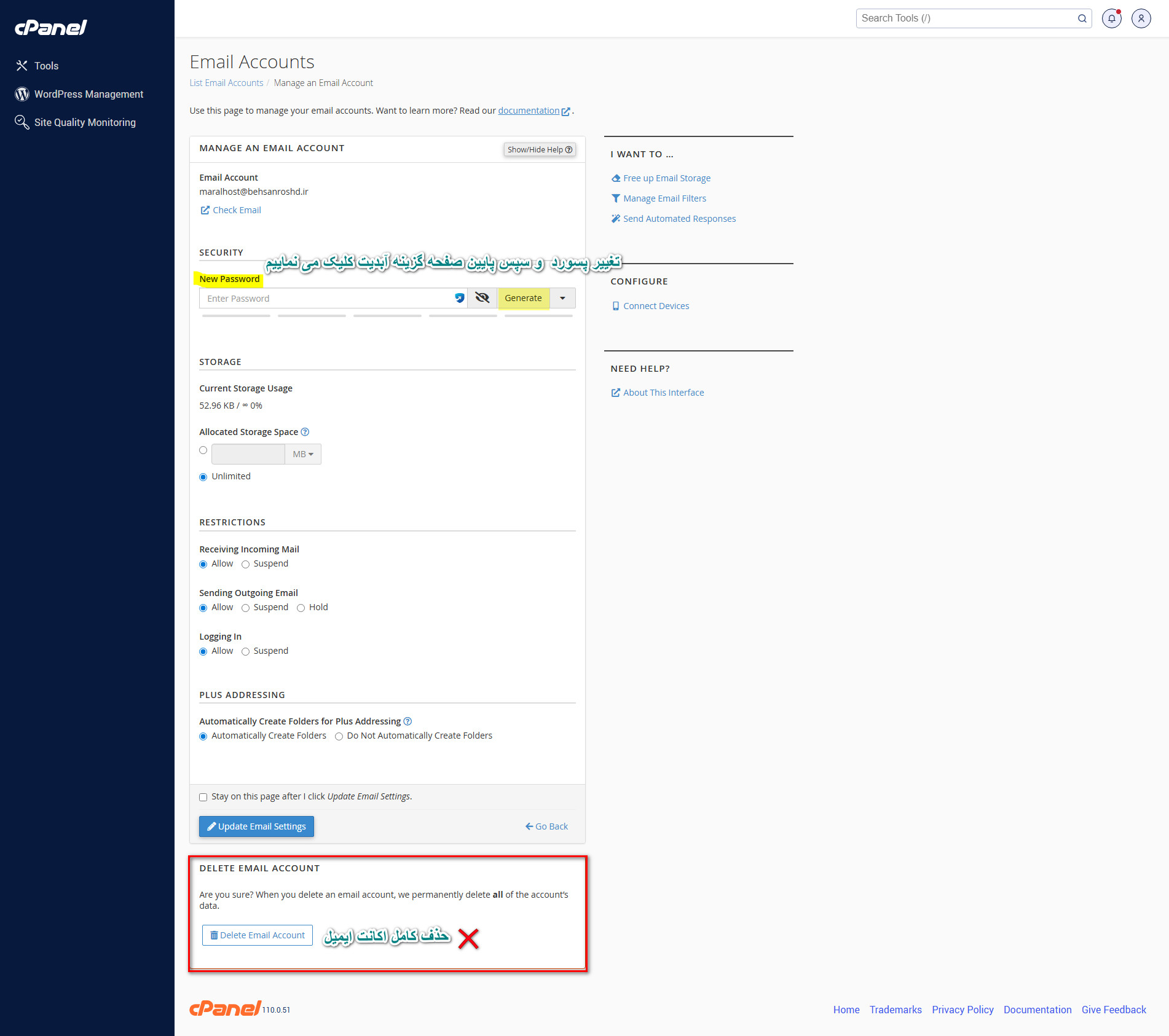Click the Connect Devices phone icon
This screenshot has height=1036, width=1169.
point(616,305)
